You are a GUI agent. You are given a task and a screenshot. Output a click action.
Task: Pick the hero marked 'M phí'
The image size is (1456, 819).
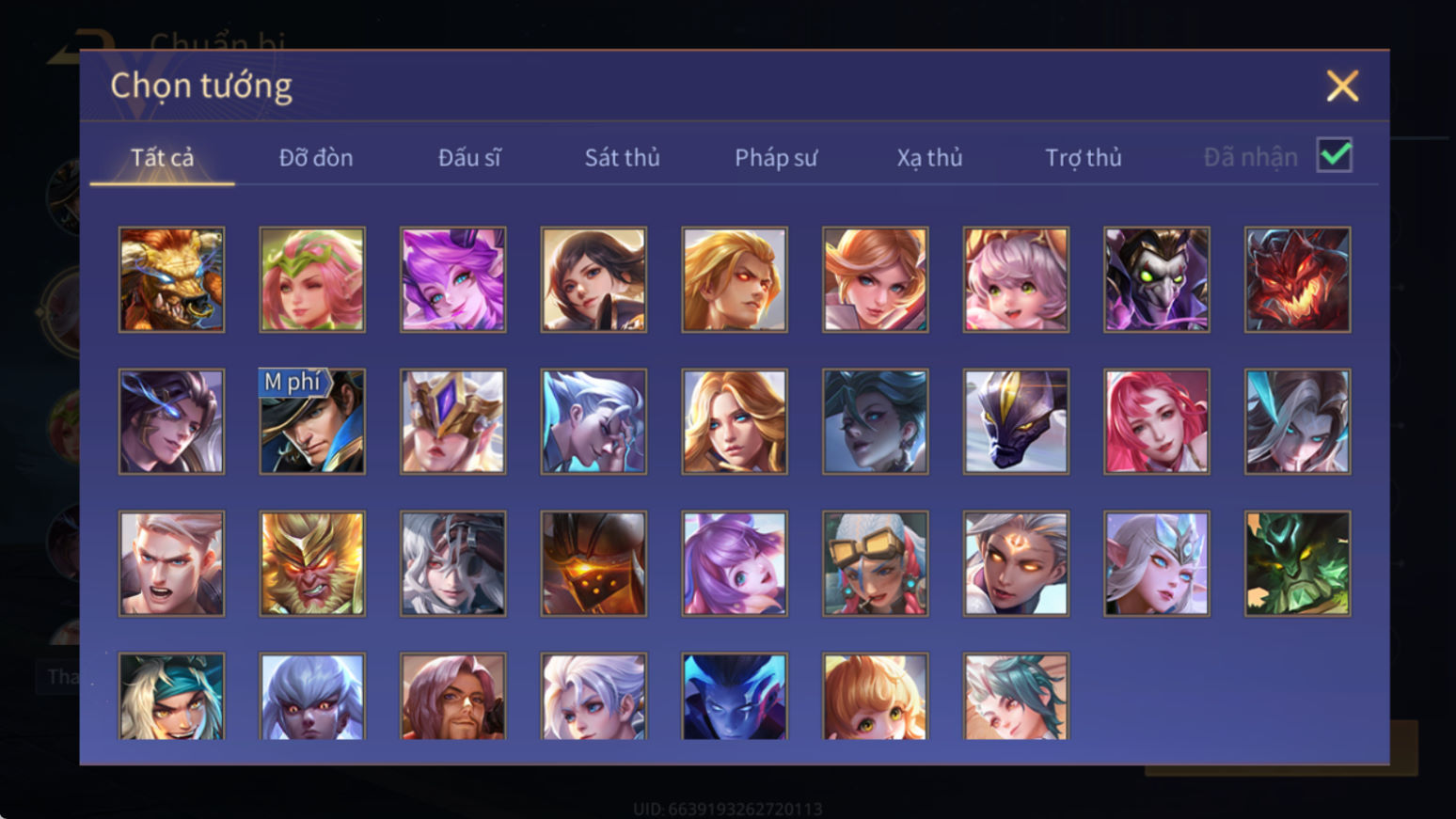click(x=312, y=421)
